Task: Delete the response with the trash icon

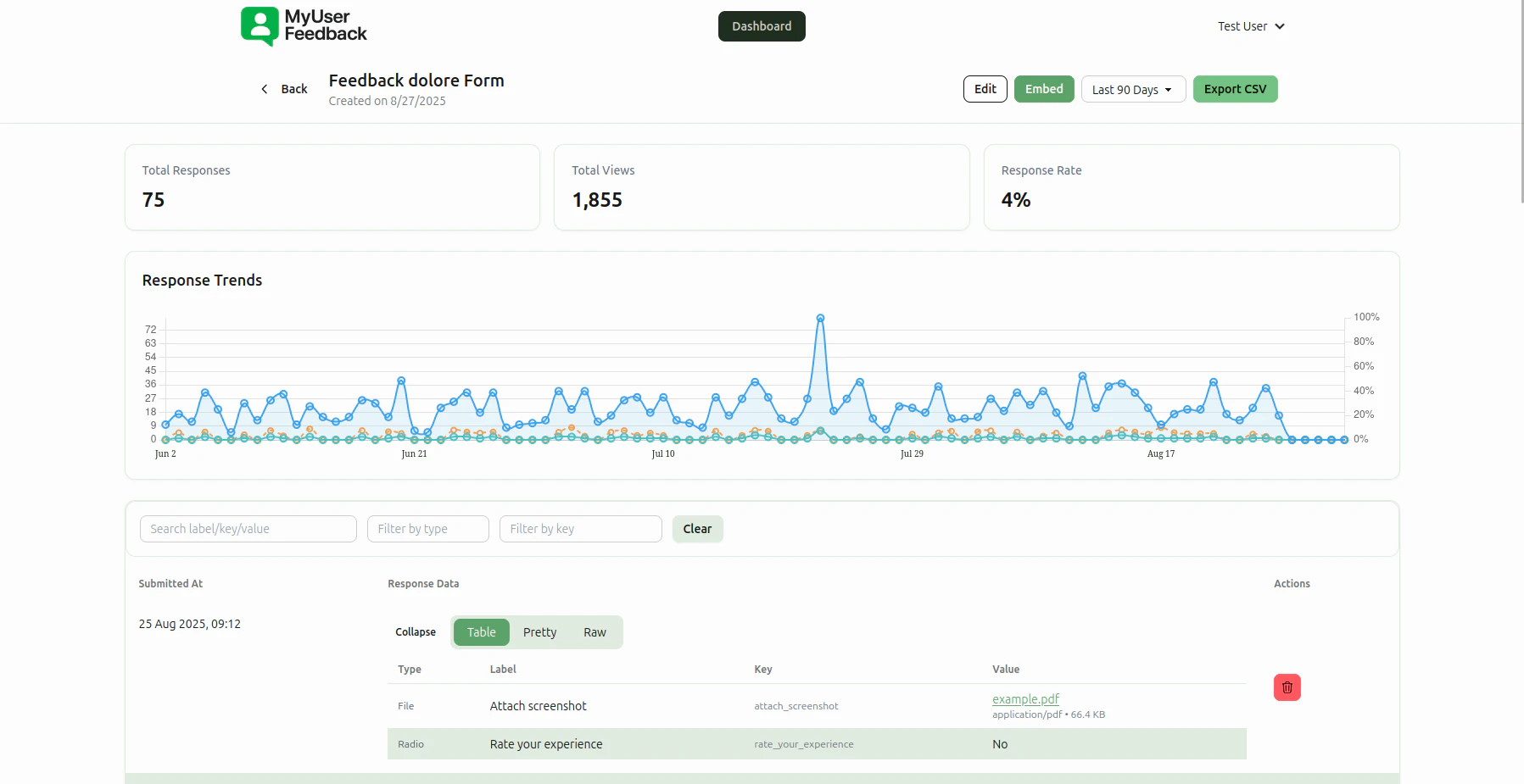Action: pos(1286,687)
